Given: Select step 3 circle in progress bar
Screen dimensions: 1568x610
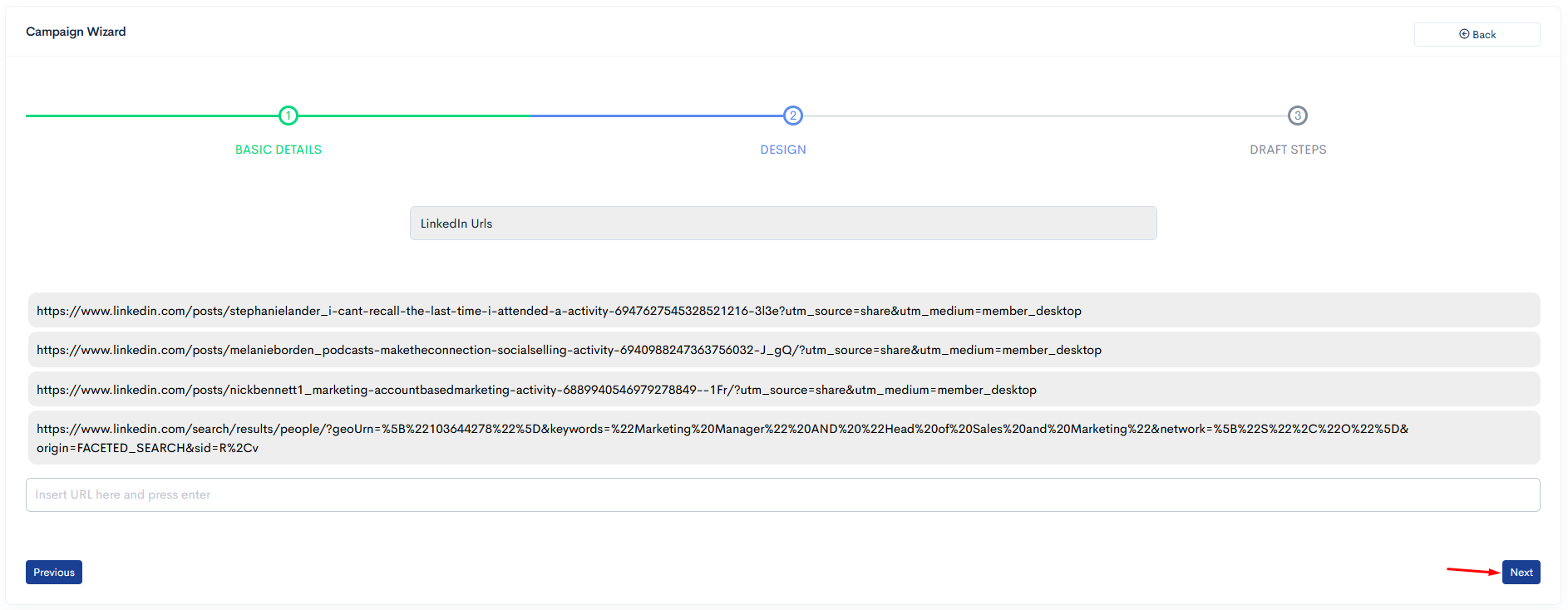Looking at the screenshot, I should (x=1298, y=116).
